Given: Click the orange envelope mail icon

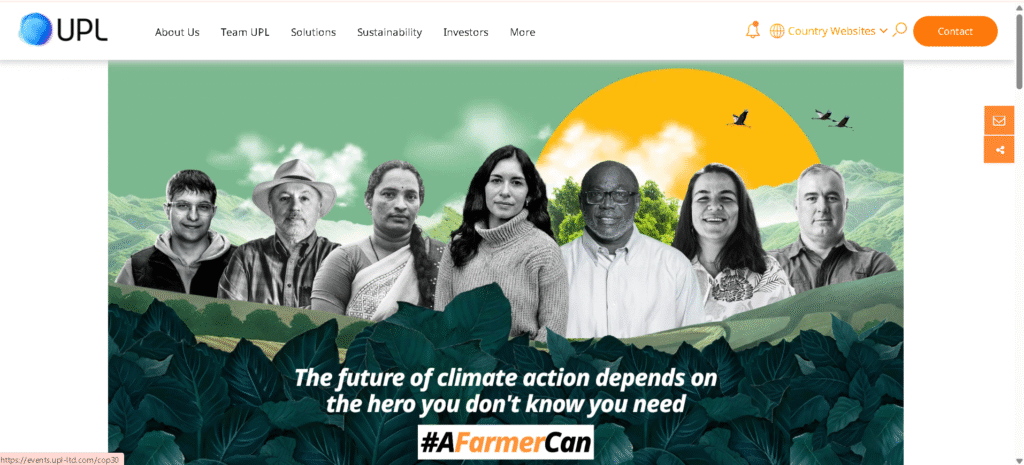Looking at the screenshot, I should tap(999, 121).
